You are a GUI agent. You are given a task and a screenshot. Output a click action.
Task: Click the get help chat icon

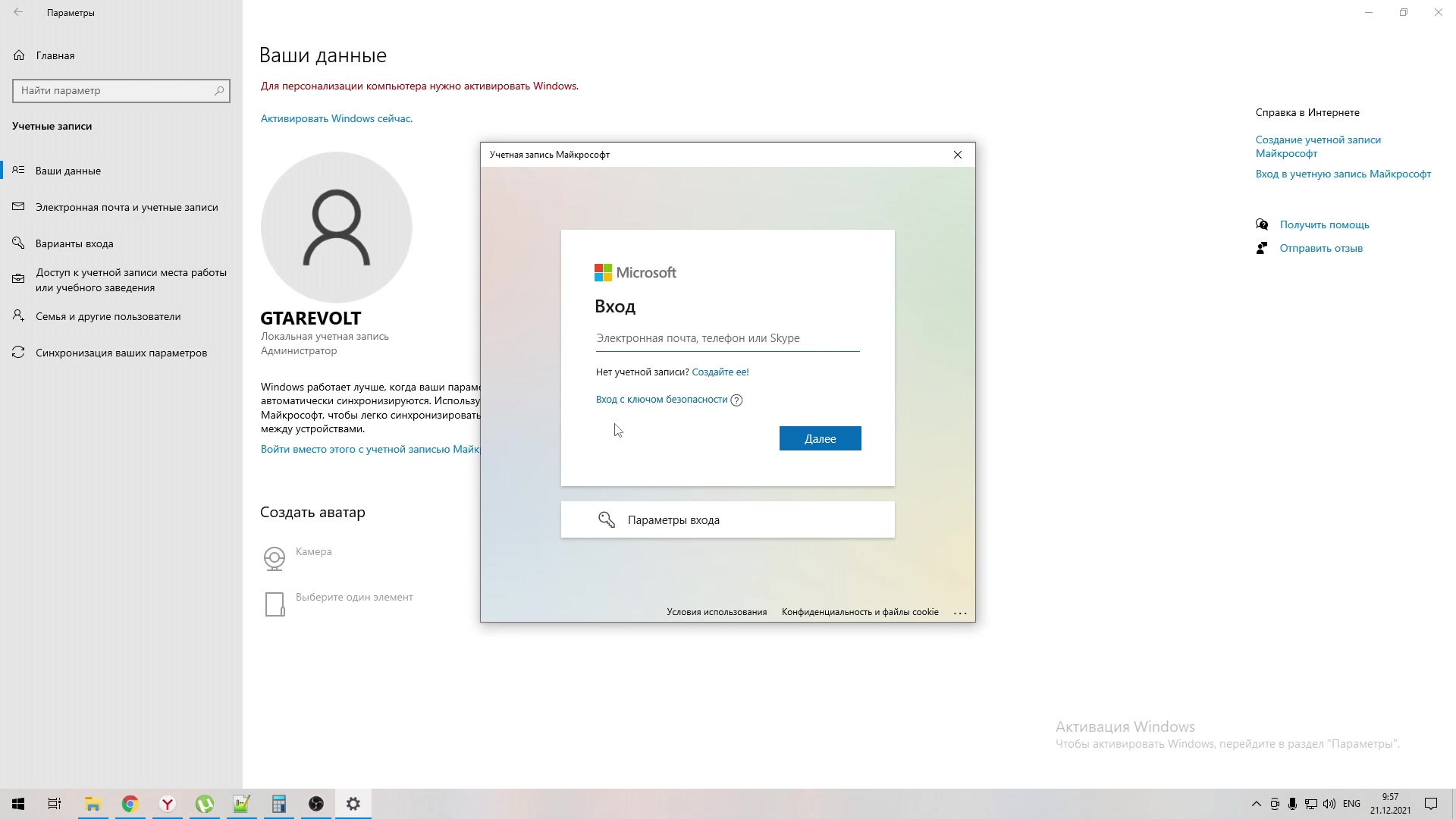coord(1262,224)
